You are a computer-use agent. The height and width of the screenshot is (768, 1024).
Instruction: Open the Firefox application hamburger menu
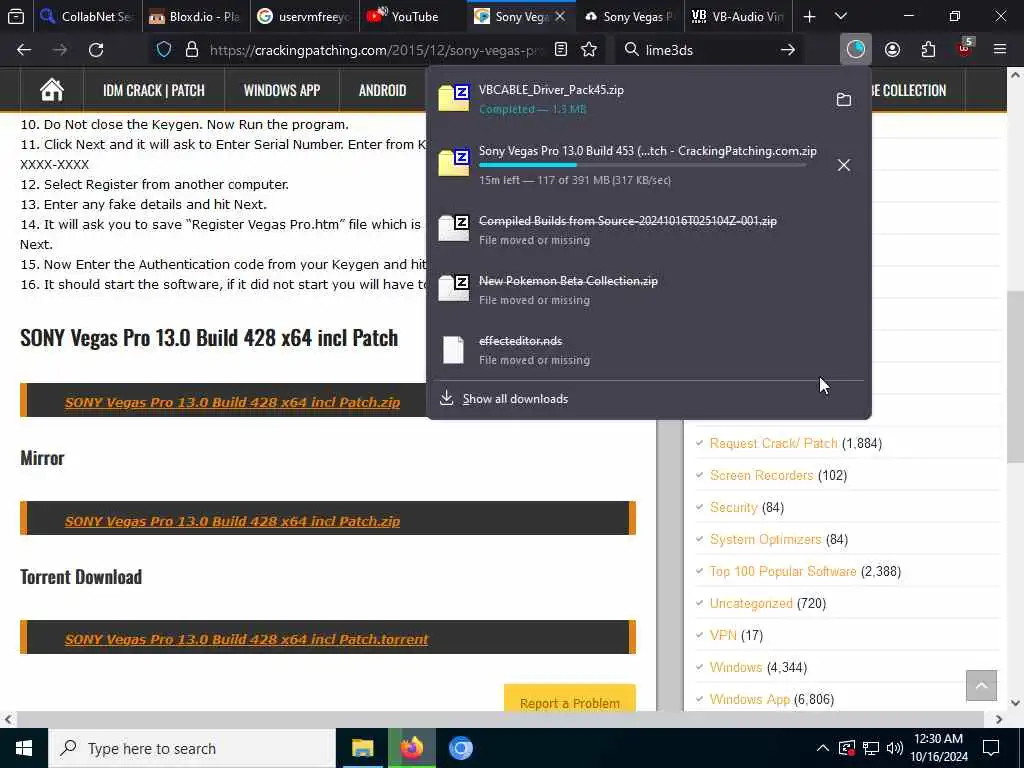1000,50
